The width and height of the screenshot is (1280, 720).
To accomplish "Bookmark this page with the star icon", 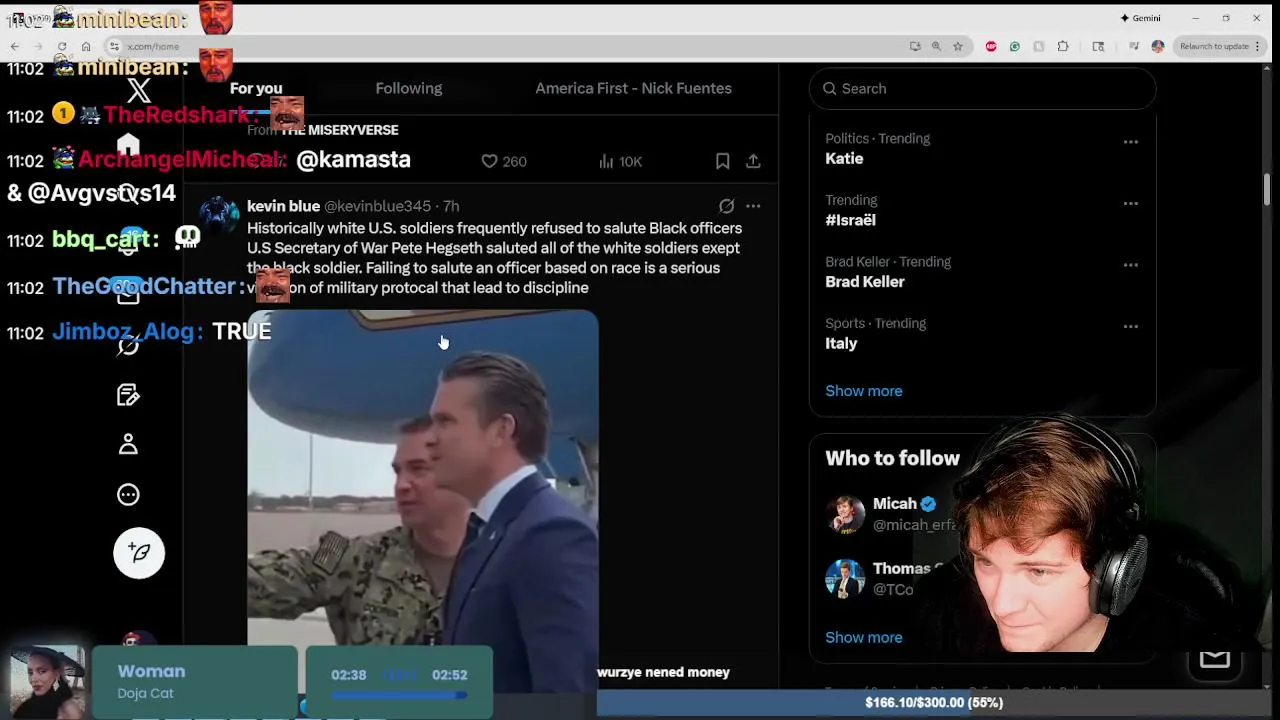I will point(958,46).
